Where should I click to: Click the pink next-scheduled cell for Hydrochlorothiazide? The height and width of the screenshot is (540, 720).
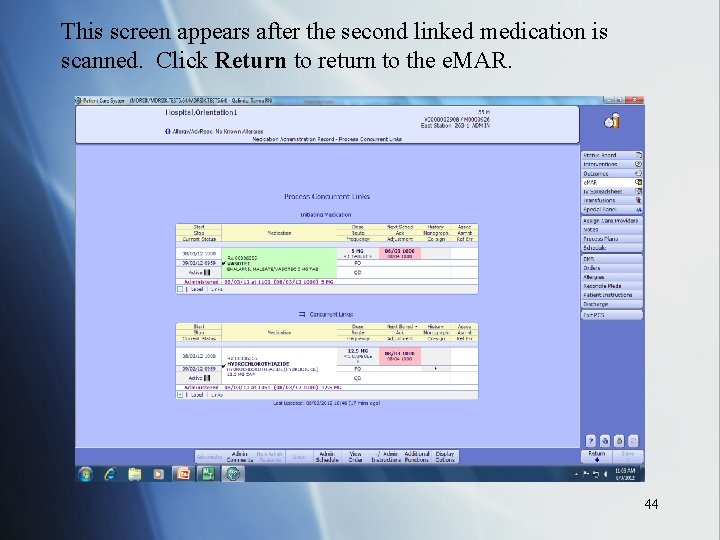tap(399, 356)
